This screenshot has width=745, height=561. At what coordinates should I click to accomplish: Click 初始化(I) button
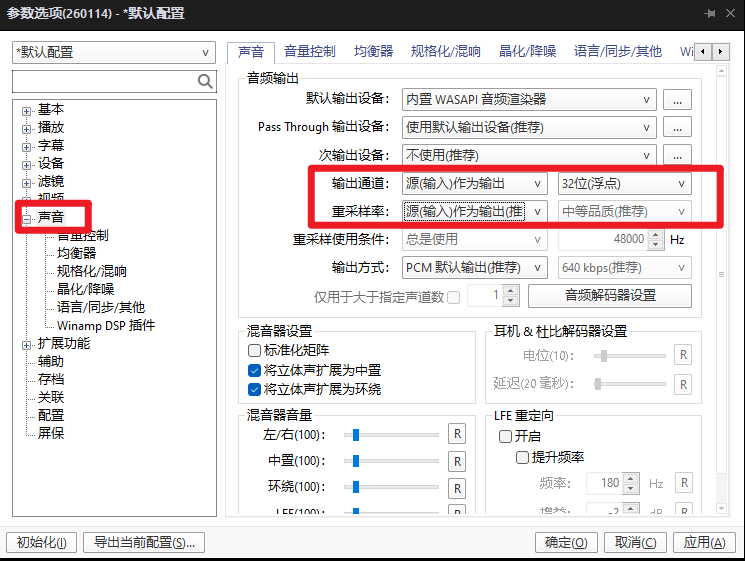42,542
